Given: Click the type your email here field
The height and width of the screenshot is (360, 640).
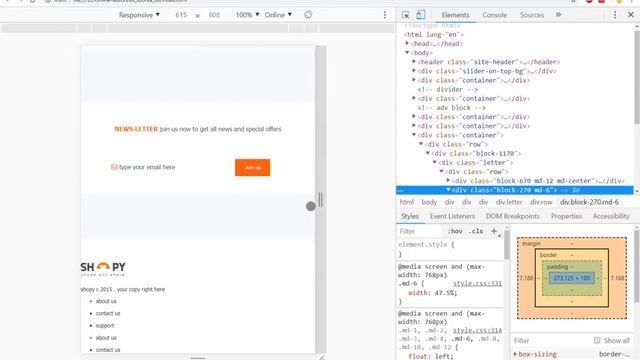Looking at the screenshot, I should 147,167.
